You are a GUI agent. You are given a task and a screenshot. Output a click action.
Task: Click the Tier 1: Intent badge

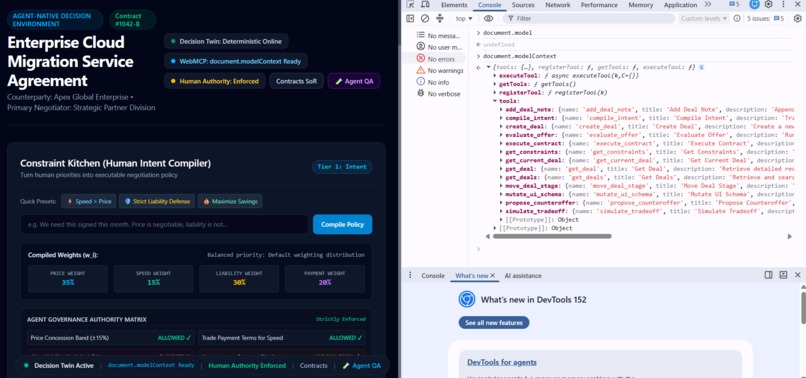point(342,167)
